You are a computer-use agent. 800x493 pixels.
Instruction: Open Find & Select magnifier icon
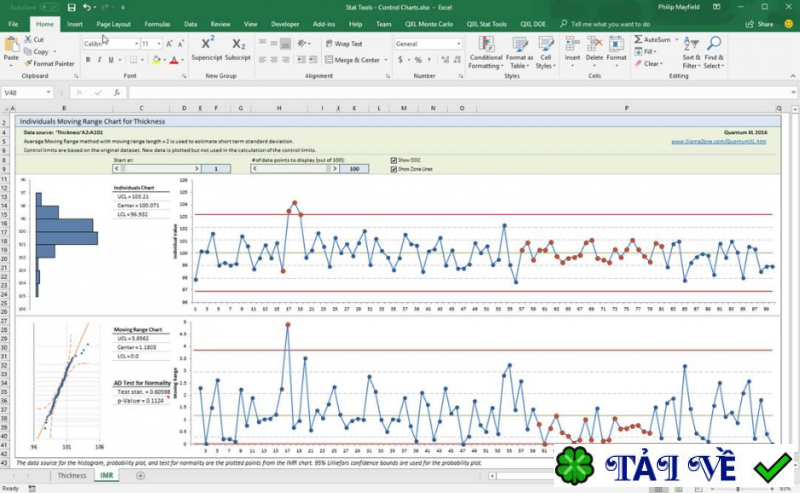click(x=714, y=44)
